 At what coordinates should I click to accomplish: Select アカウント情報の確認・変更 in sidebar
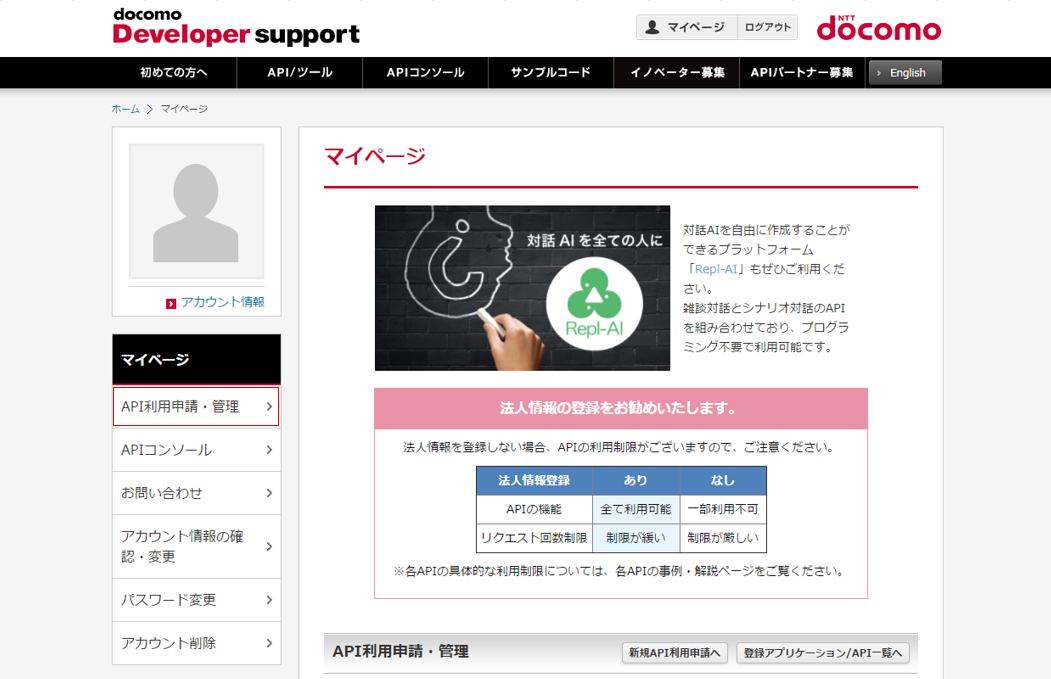tap(196, 546)
